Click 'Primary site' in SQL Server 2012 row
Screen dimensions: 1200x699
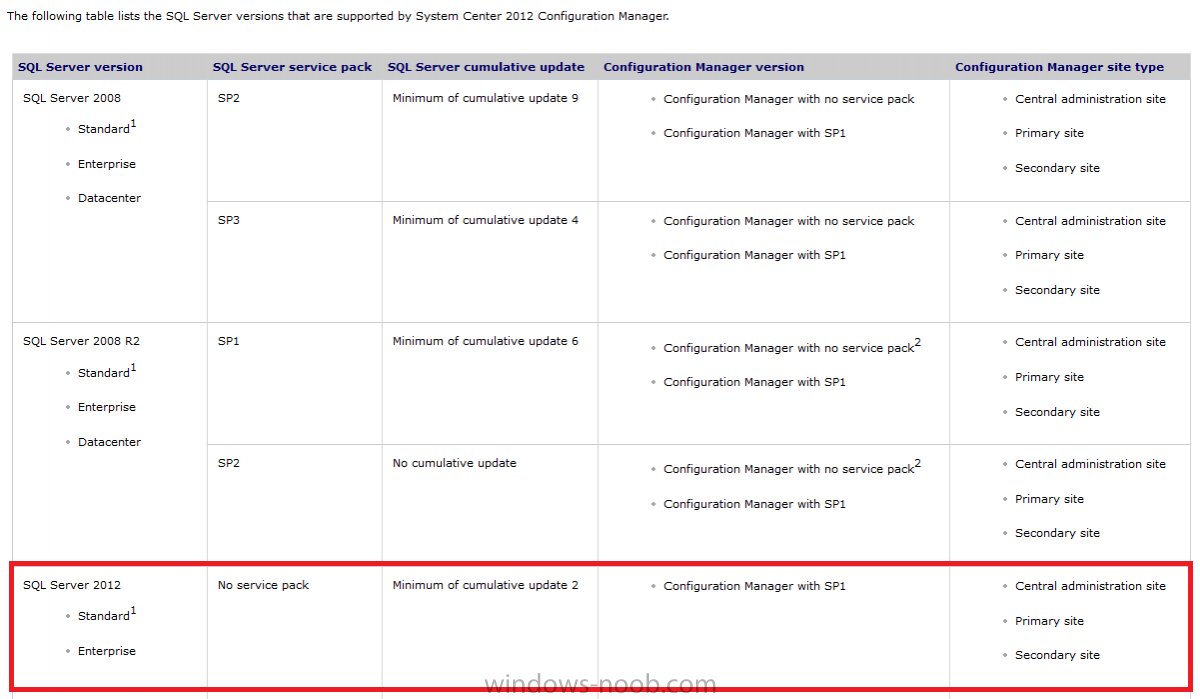[x=1049, y=621]
